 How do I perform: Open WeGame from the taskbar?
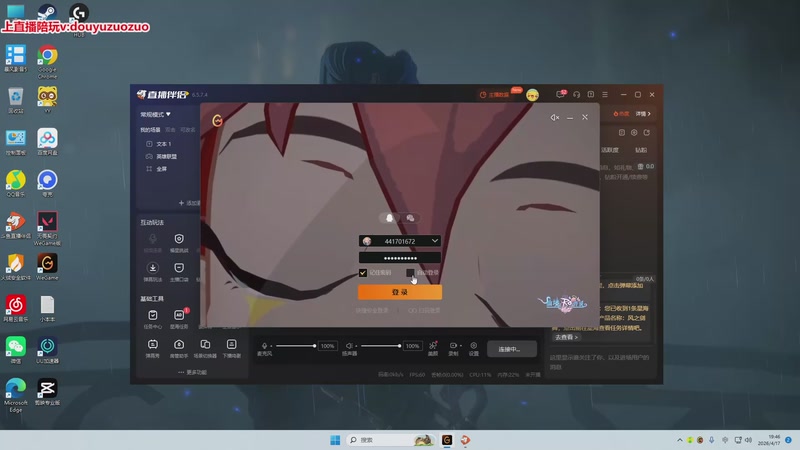point(447,440)
